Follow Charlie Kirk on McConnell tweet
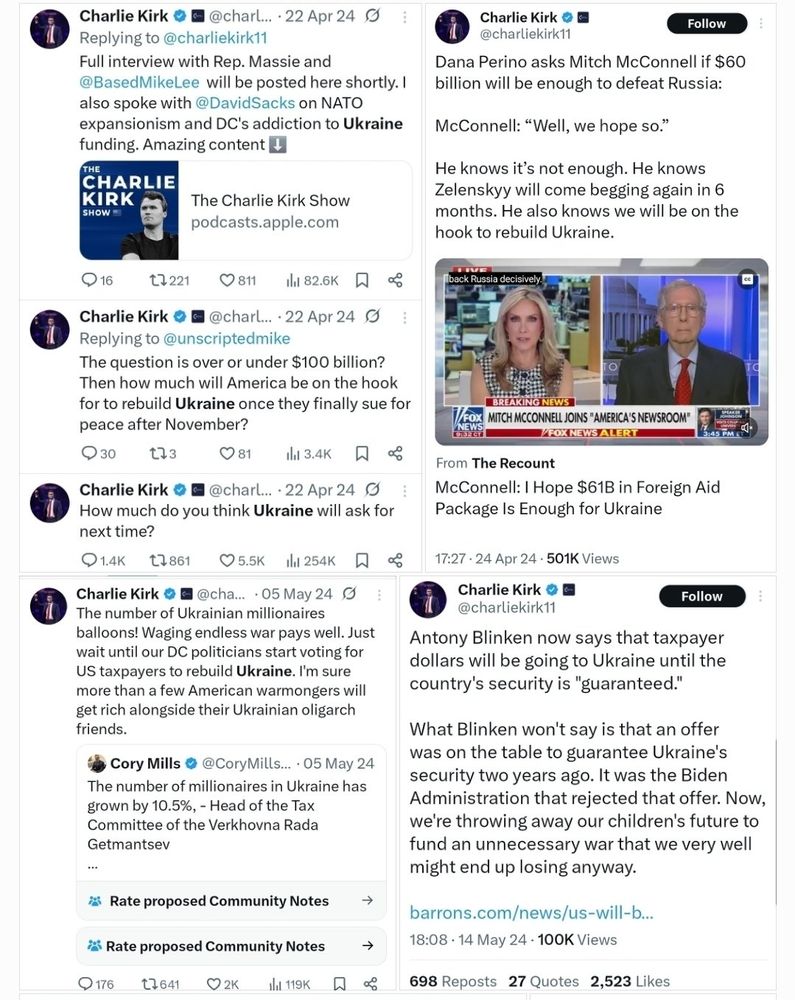 706,24
